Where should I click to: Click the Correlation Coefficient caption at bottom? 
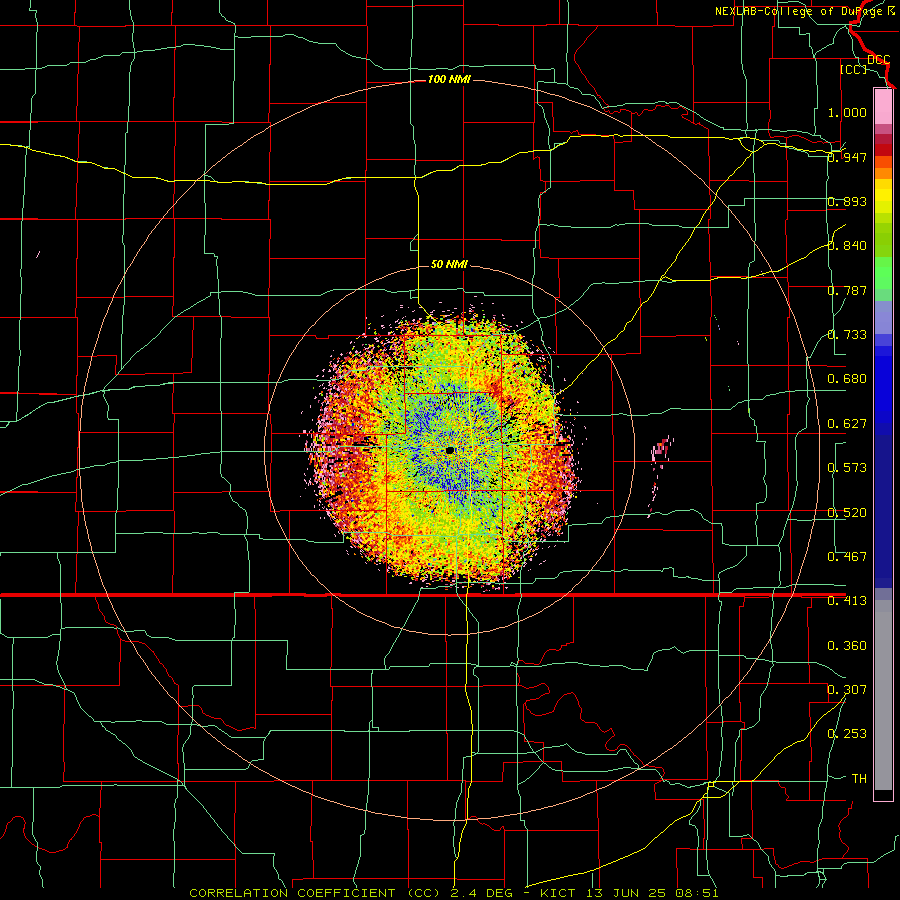click(453, 893)
